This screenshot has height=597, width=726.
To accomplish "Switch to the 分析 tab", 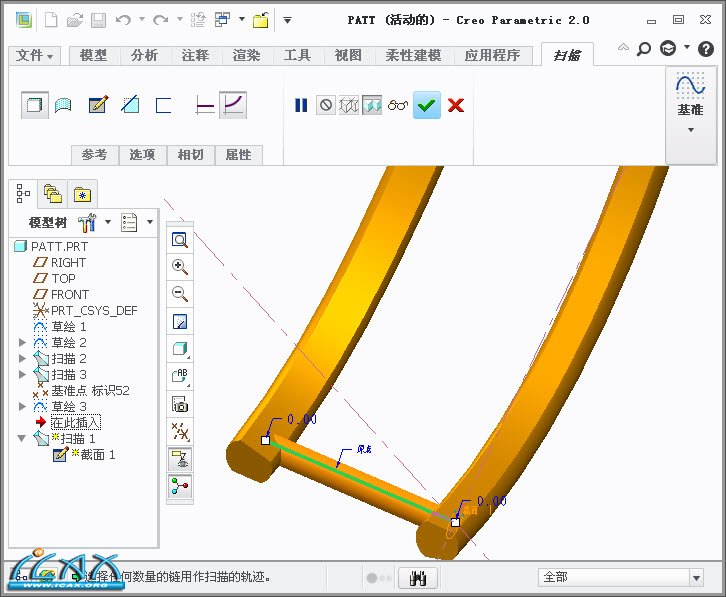I will pyautogui.click(x=144, y=56).
